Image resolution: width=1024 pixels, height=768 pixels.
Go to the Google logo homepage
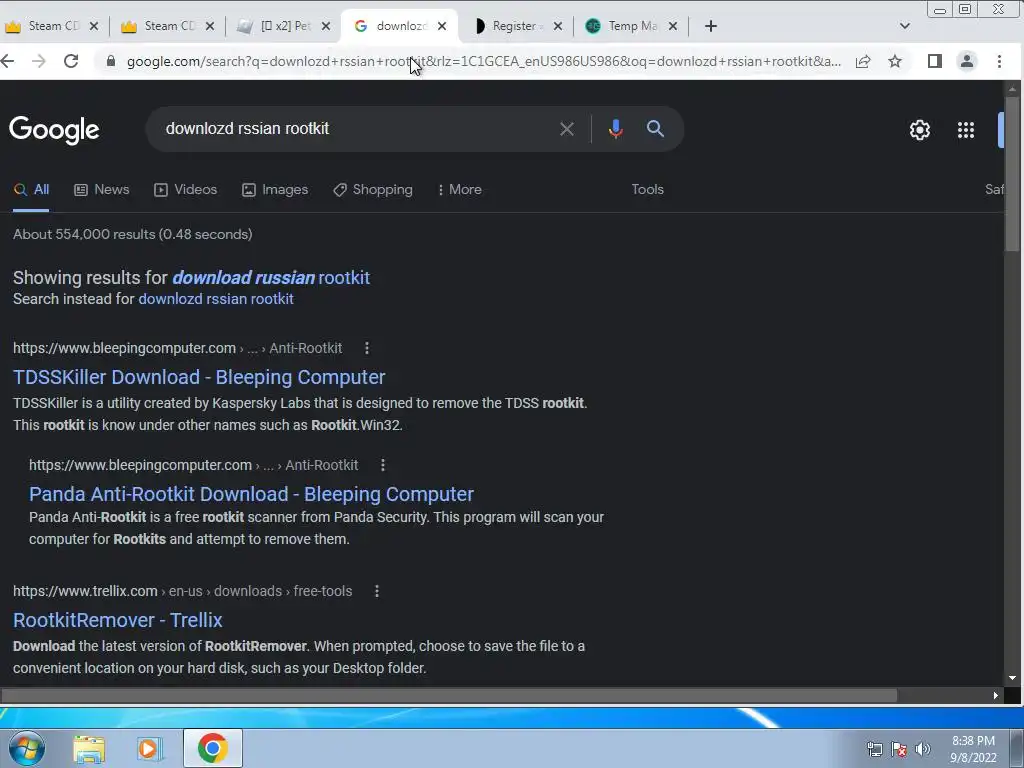[54, 130]
